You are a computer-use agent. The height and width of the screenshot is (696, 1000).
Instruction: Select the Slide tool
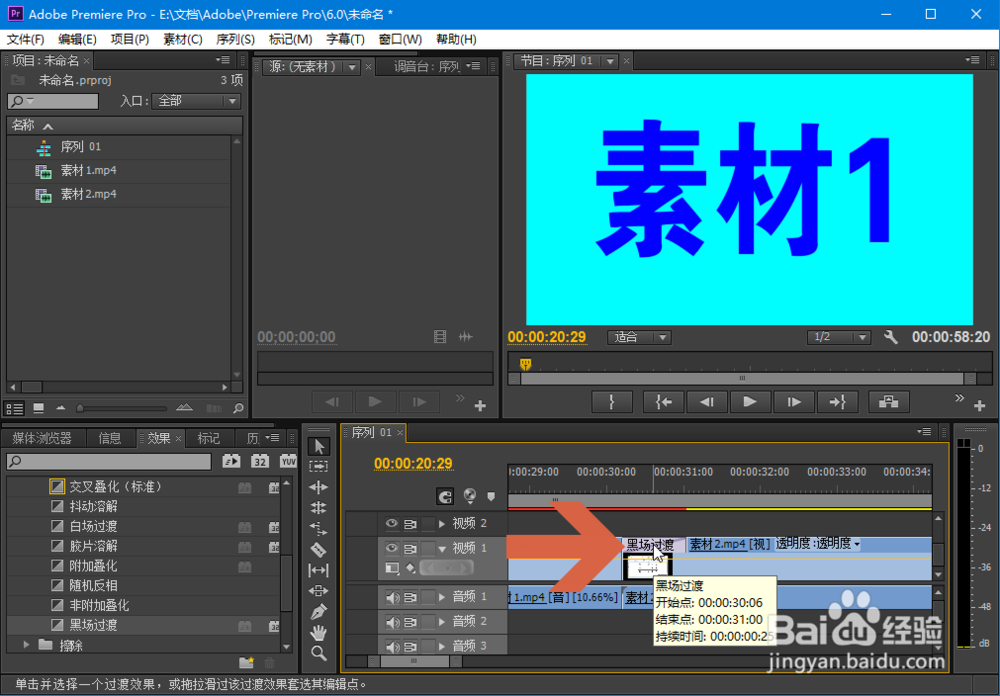tap(319, 591)
